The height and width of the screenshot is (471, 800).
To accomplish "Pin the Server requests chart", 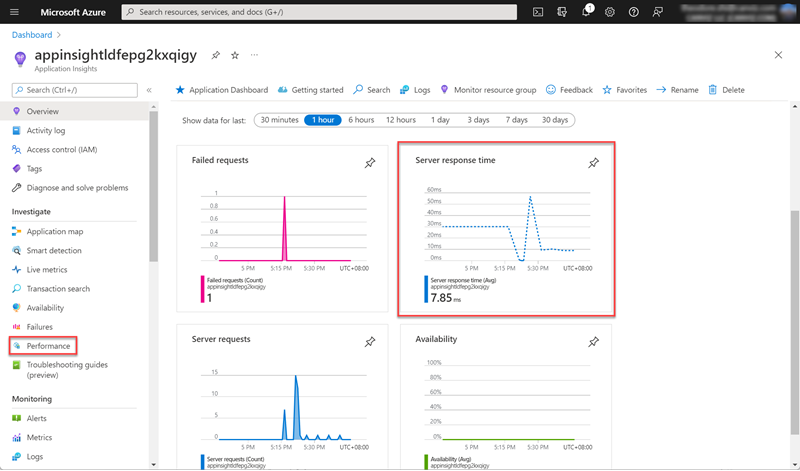I will pyautogui.click(x=370, y=342).
